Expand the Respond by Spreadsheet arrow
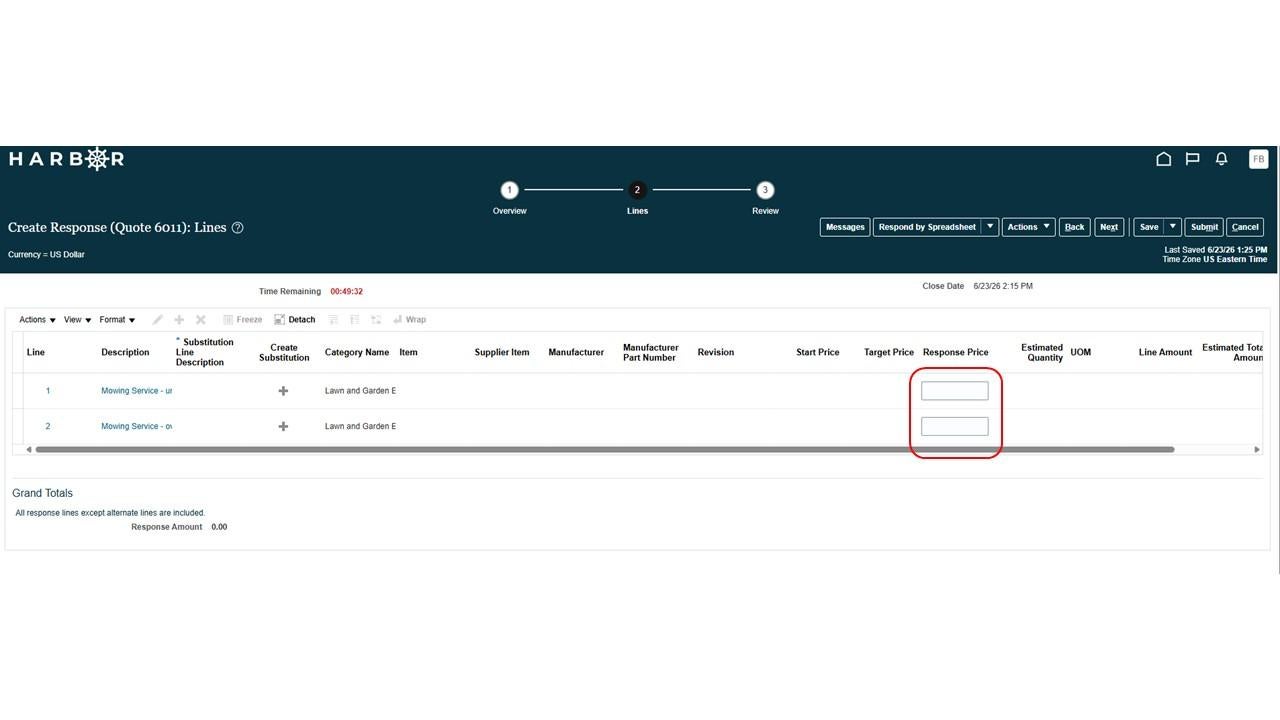This screenshot has width=1280, height=720. (x=990, y=227)
